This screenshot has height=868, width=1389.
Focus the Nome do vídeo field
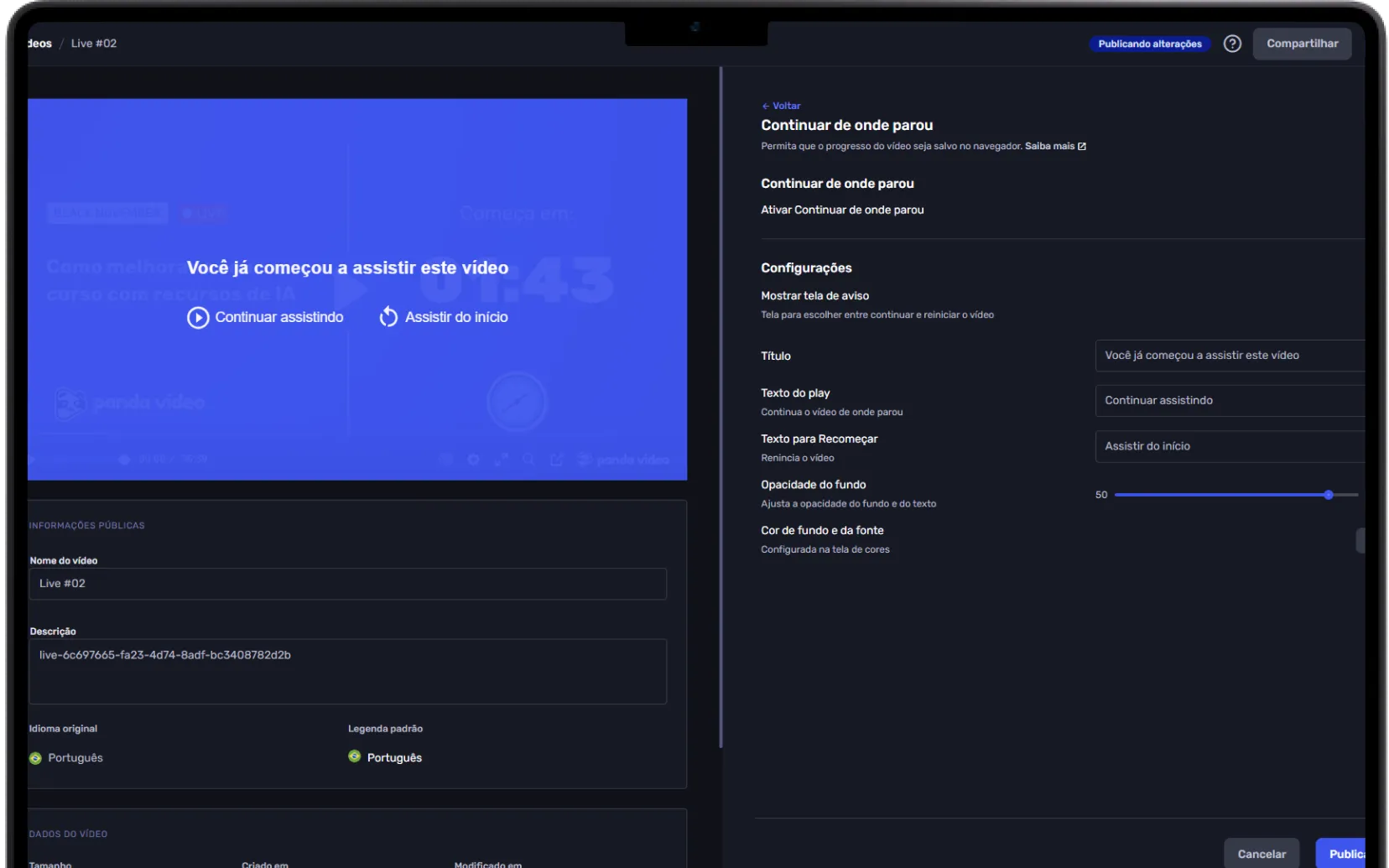click(x=348, y=584)
